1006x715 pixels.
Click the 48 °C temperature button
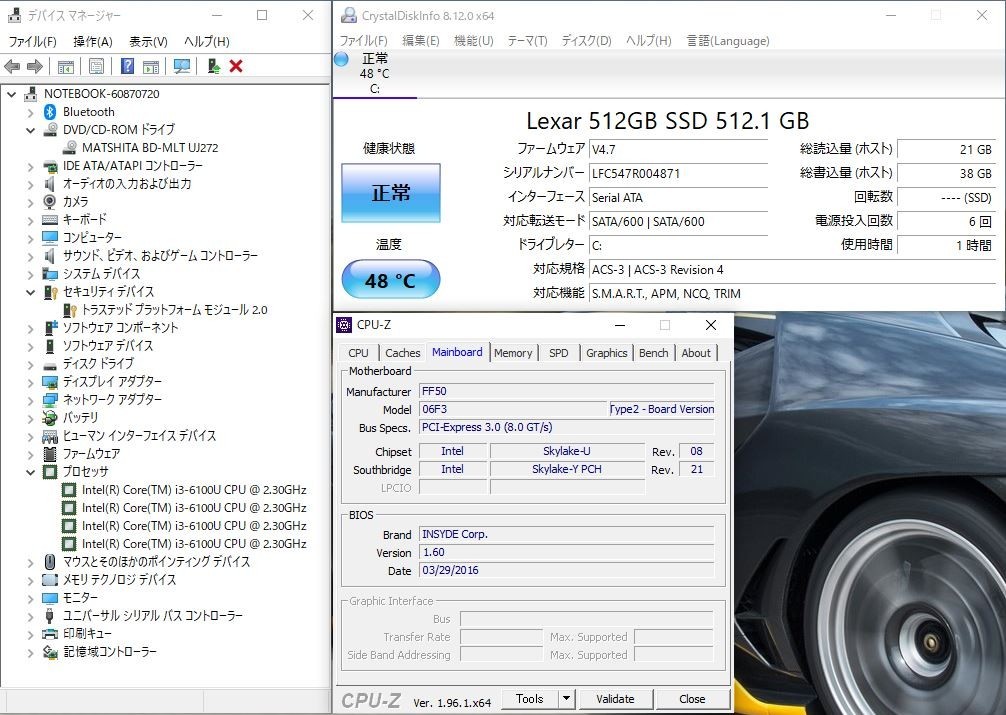click(391, 280)
